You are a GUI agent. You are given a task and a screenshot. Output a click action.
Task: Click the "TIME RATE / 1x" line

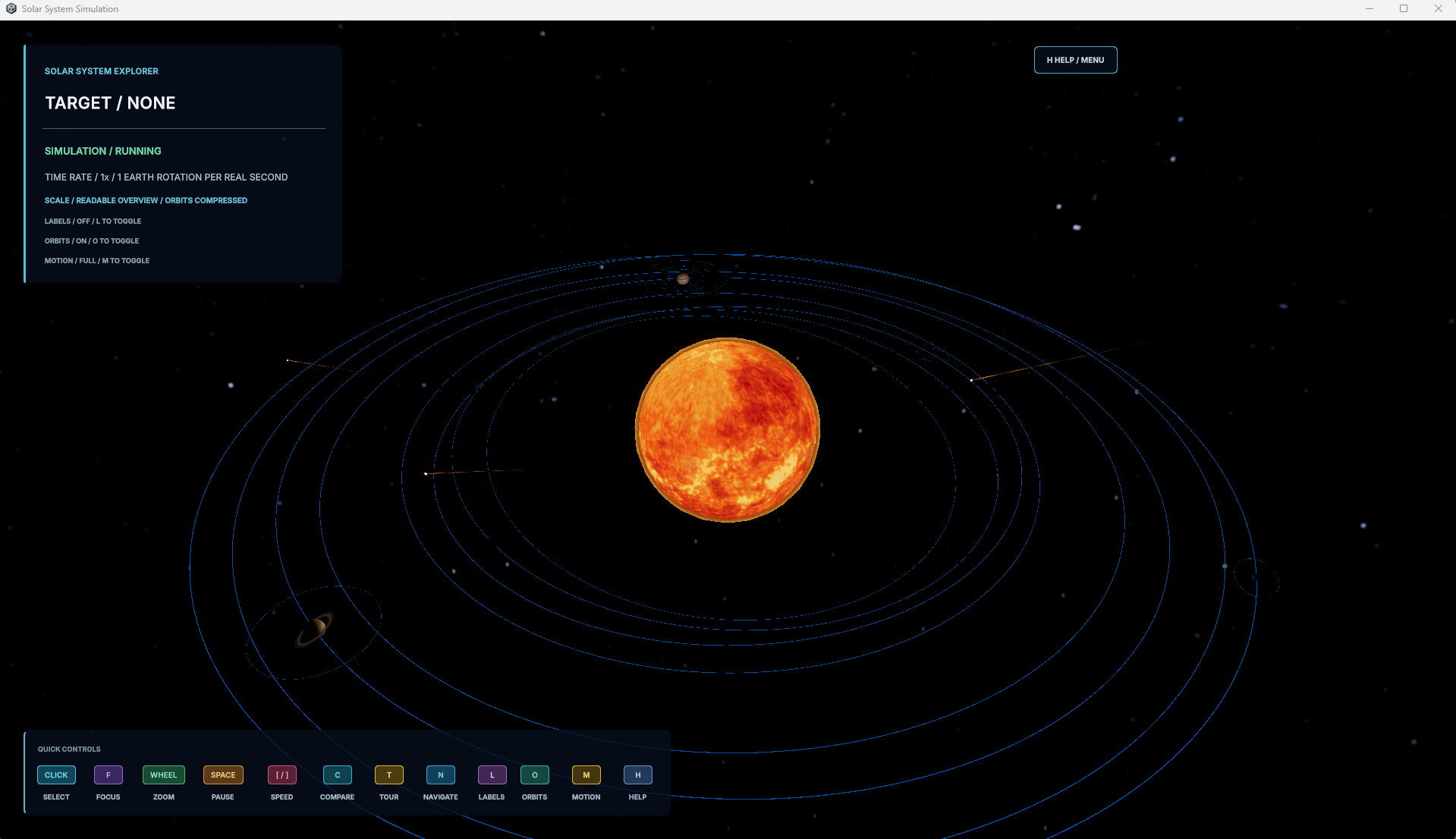(166, 177)
